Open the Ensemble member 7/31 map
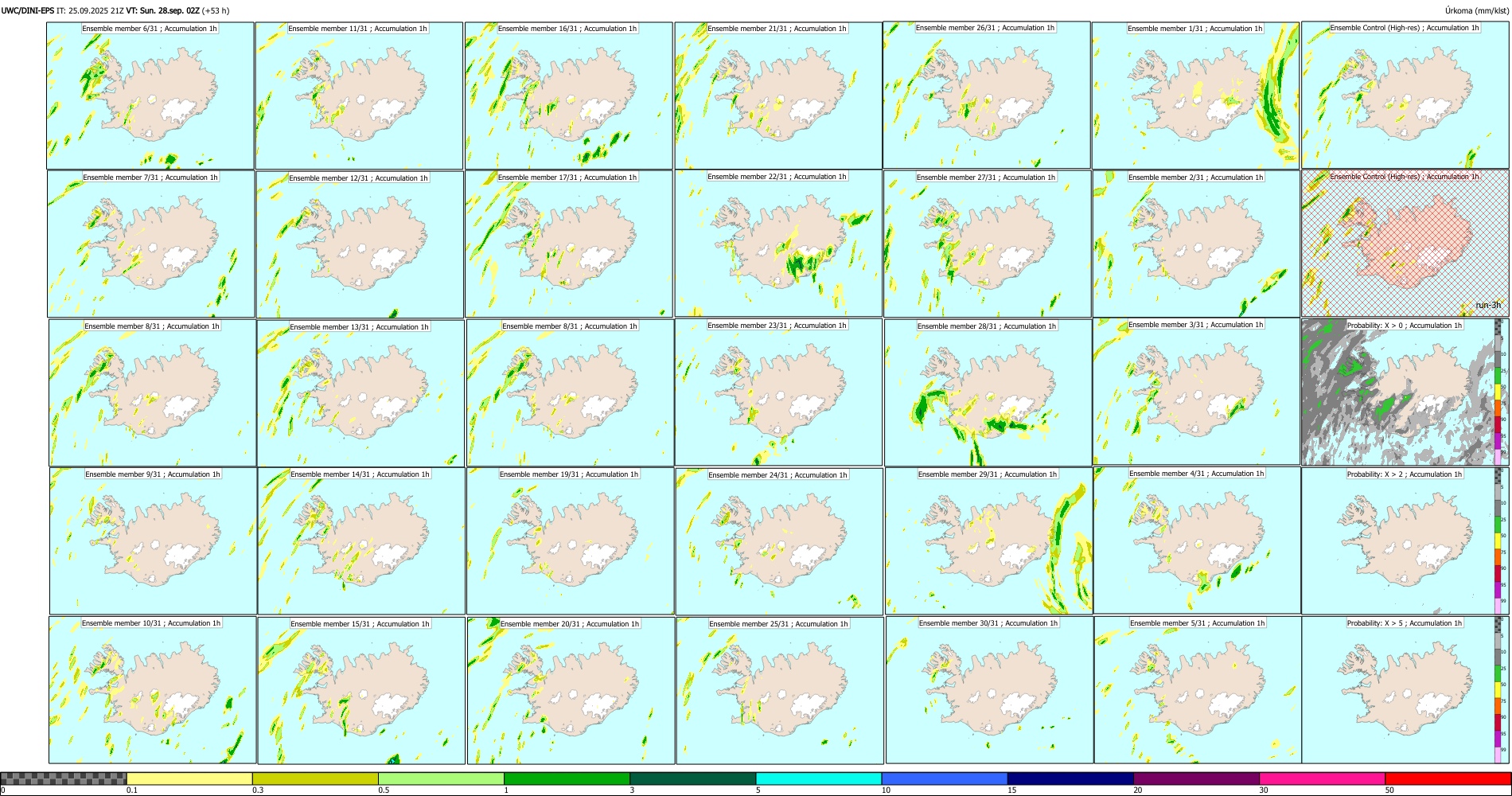The width and height of the screenshot is (1512, 796). 151,244
